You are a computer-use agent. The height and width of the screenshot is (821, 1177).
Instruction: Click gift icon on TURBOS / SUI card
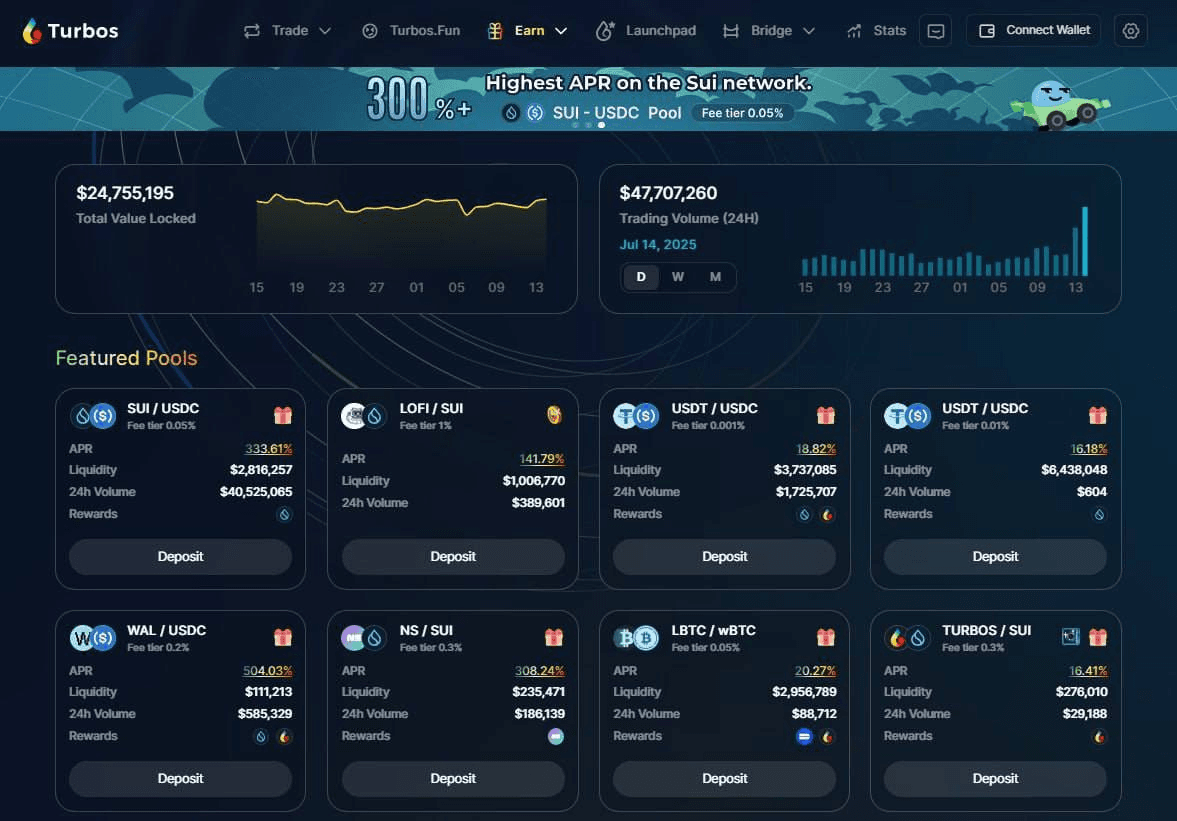click(x=1097, y=637)
